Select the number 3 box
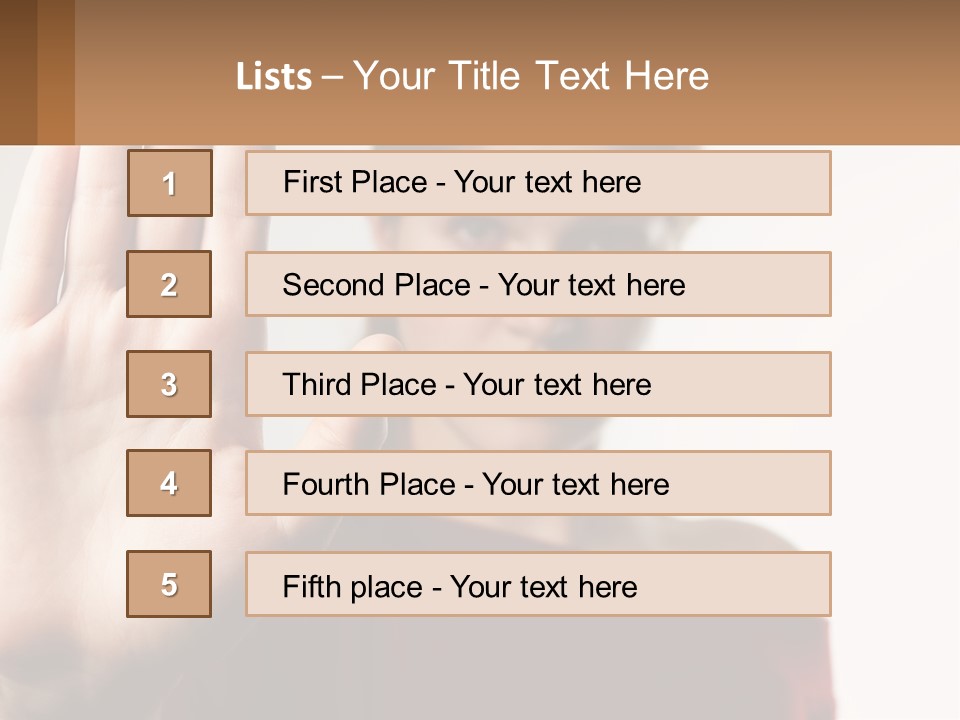The width and height of the screenshot is (960, 720). click(x=169, y=384)
